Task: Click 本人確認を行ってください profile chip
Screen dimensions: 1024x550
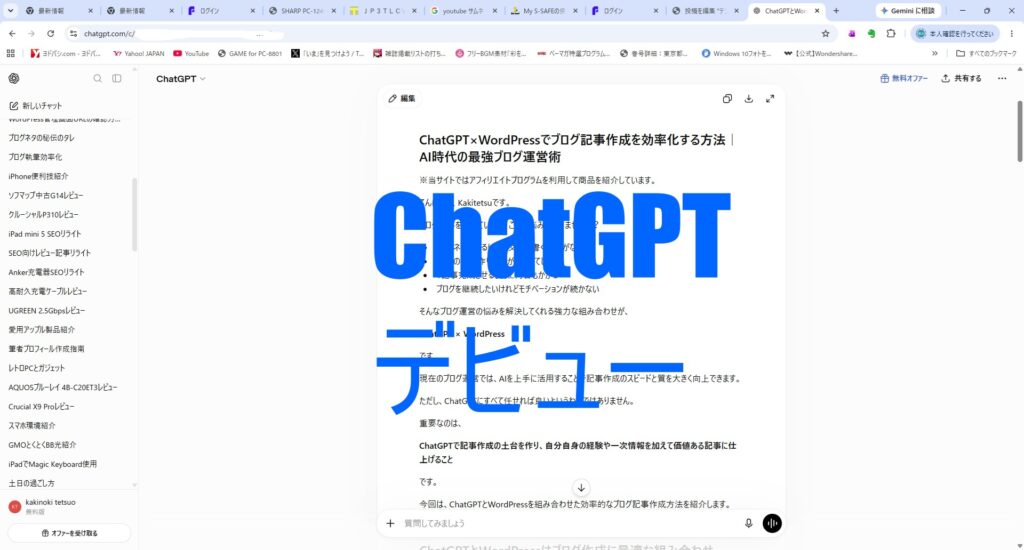Action: (955, 33)
